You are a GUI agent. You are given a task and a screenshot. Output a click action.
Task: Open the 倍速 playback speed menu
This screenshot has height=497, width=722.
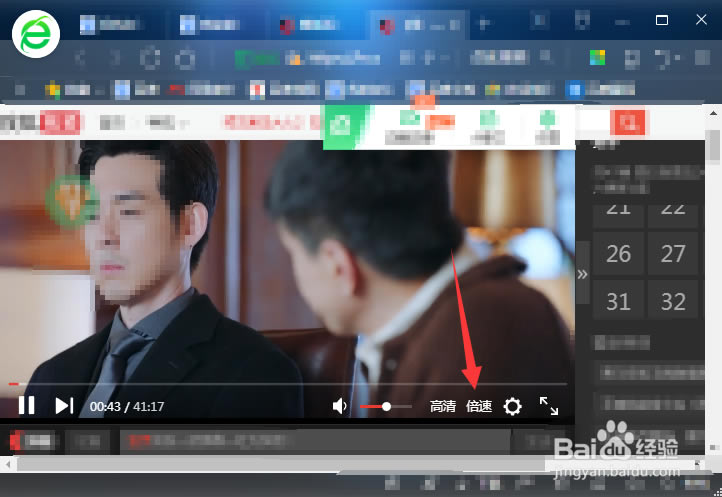479,406
